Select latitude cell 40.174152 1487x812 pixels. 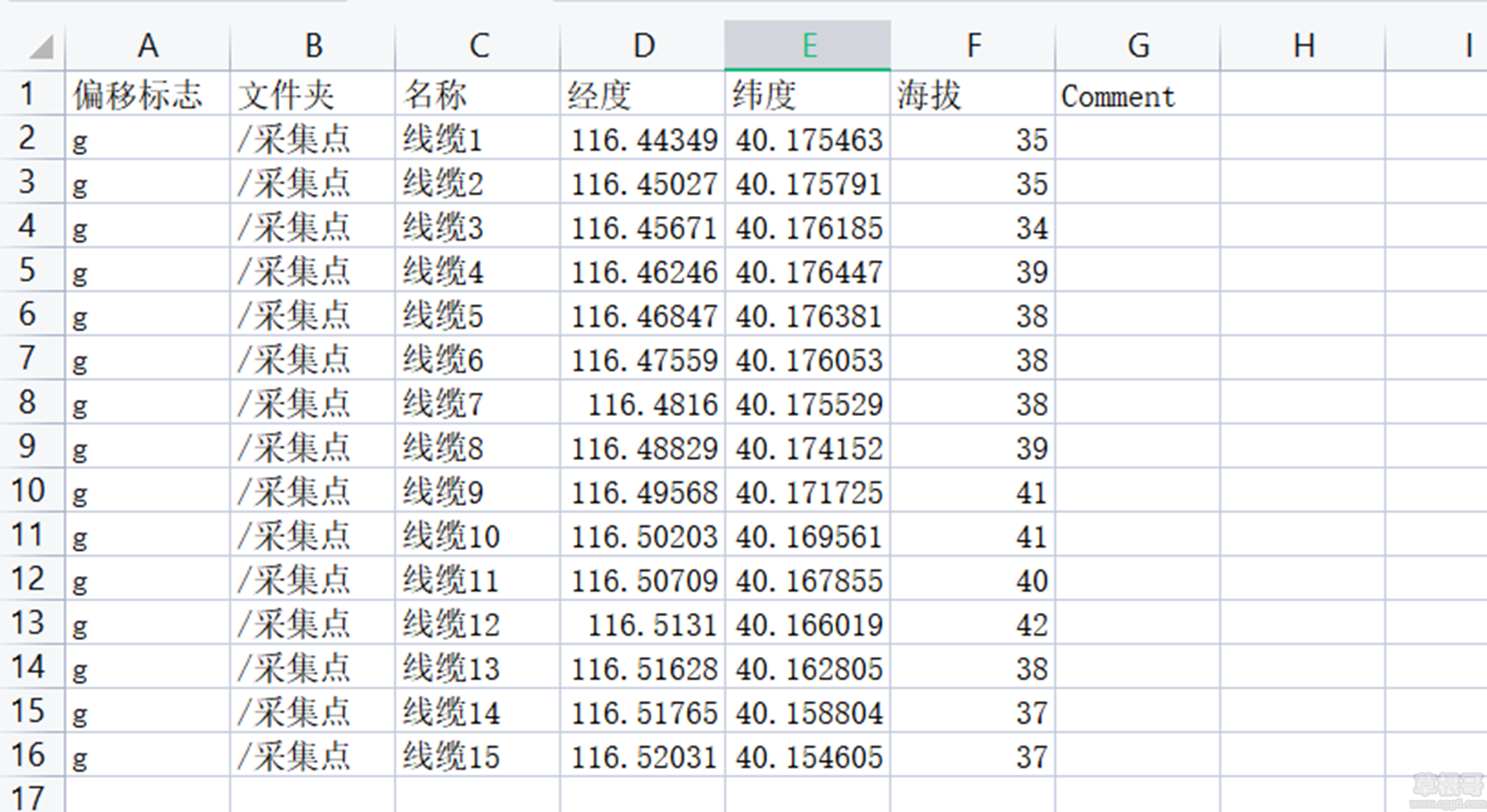coord(807,446)
